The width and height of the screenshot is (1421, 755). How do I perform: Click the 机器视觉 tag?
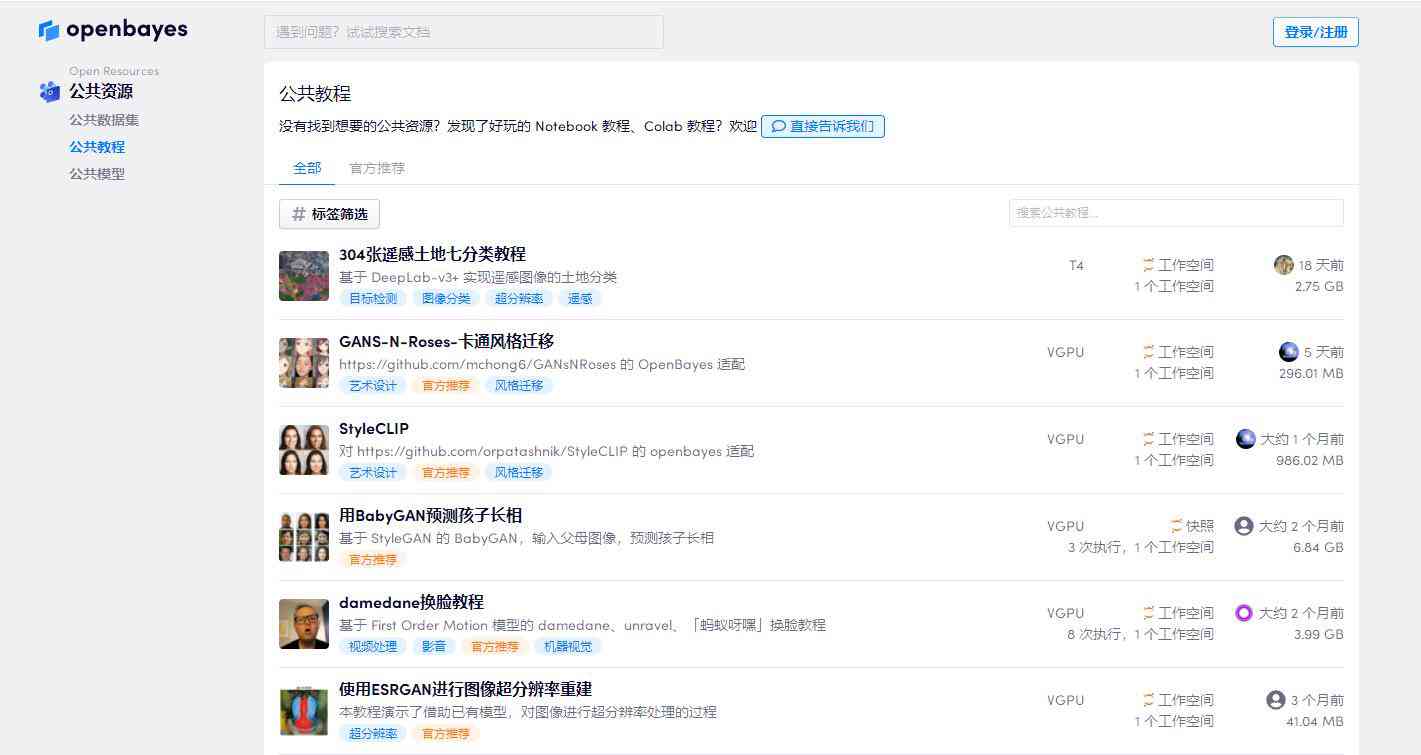568,646
